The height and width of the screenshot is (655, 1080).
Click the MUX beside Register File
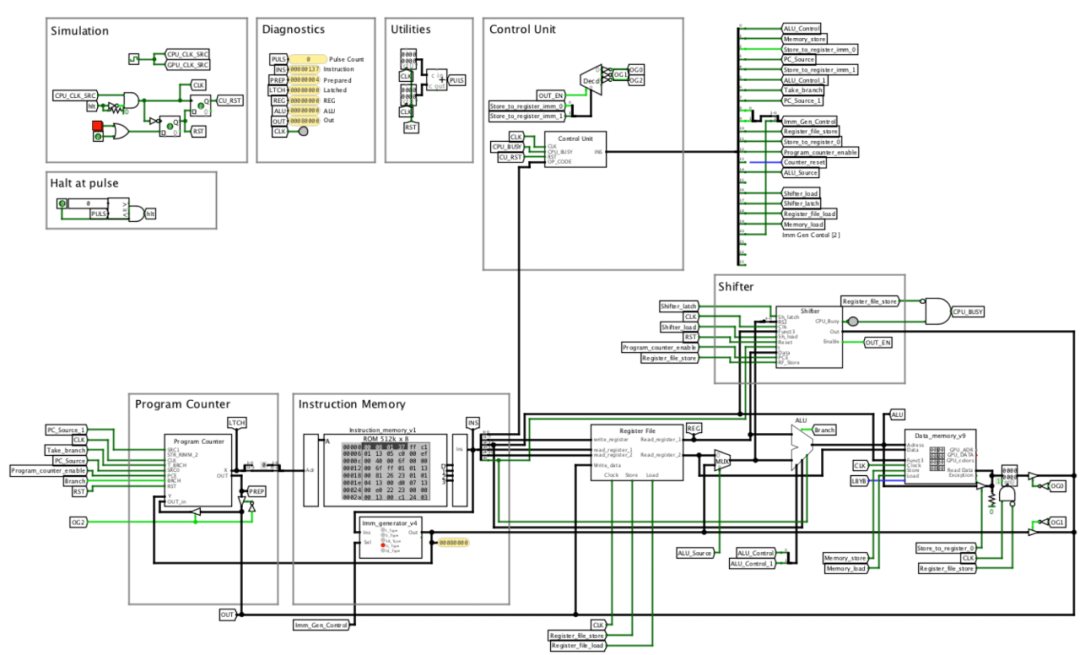click(x=721, y=461)
